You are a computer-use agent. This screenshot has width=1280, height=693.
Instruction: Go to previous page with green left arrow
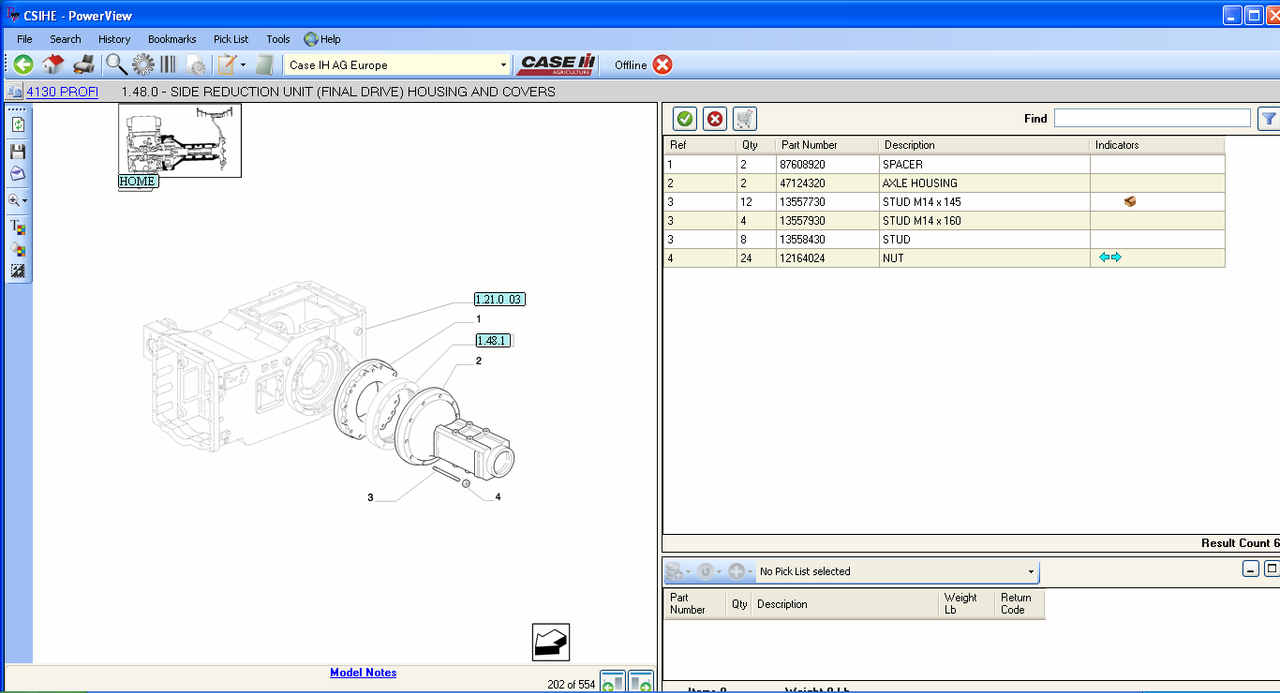click(x=612, y=682)
